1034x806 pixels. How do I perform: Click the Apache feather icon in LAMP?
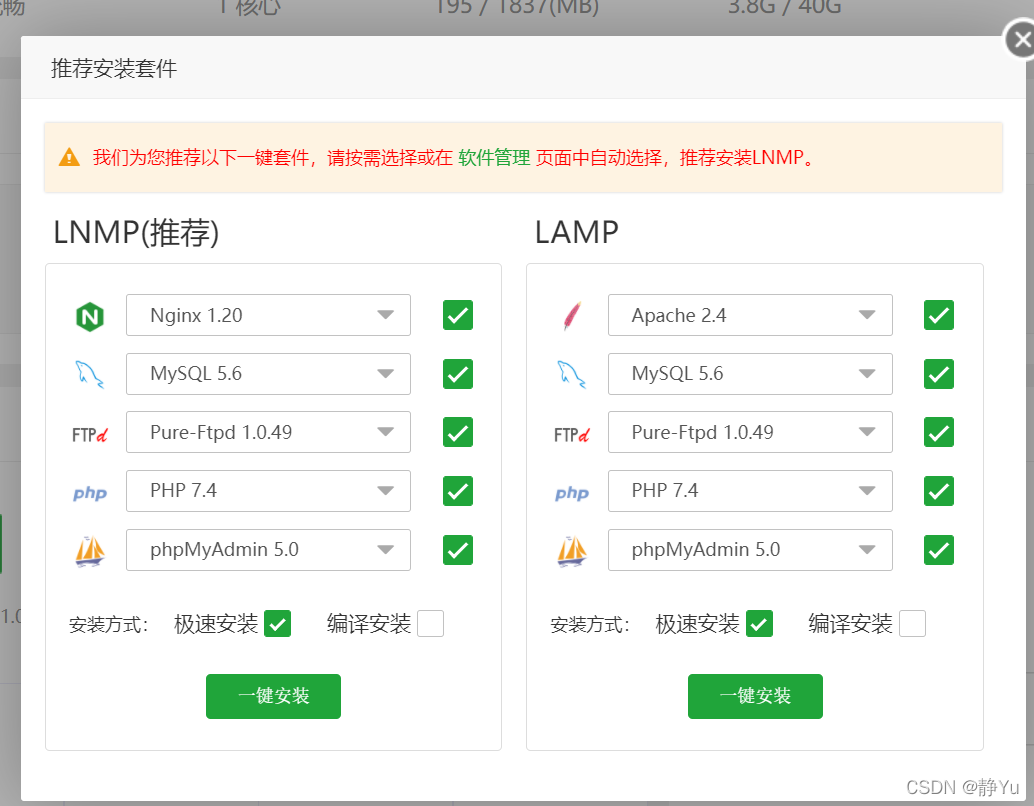tap(572, 315)
